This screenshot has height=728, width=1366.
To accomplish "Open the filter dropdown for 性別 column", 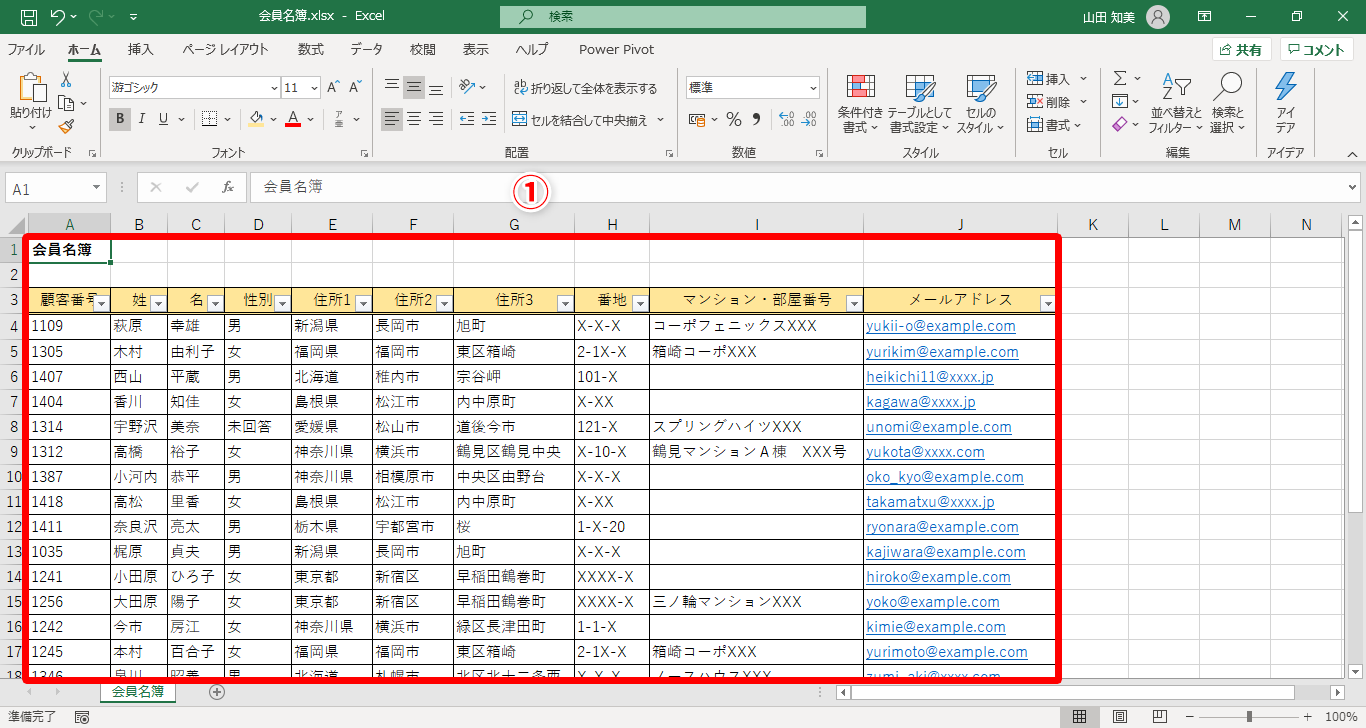I will (282, 303).
